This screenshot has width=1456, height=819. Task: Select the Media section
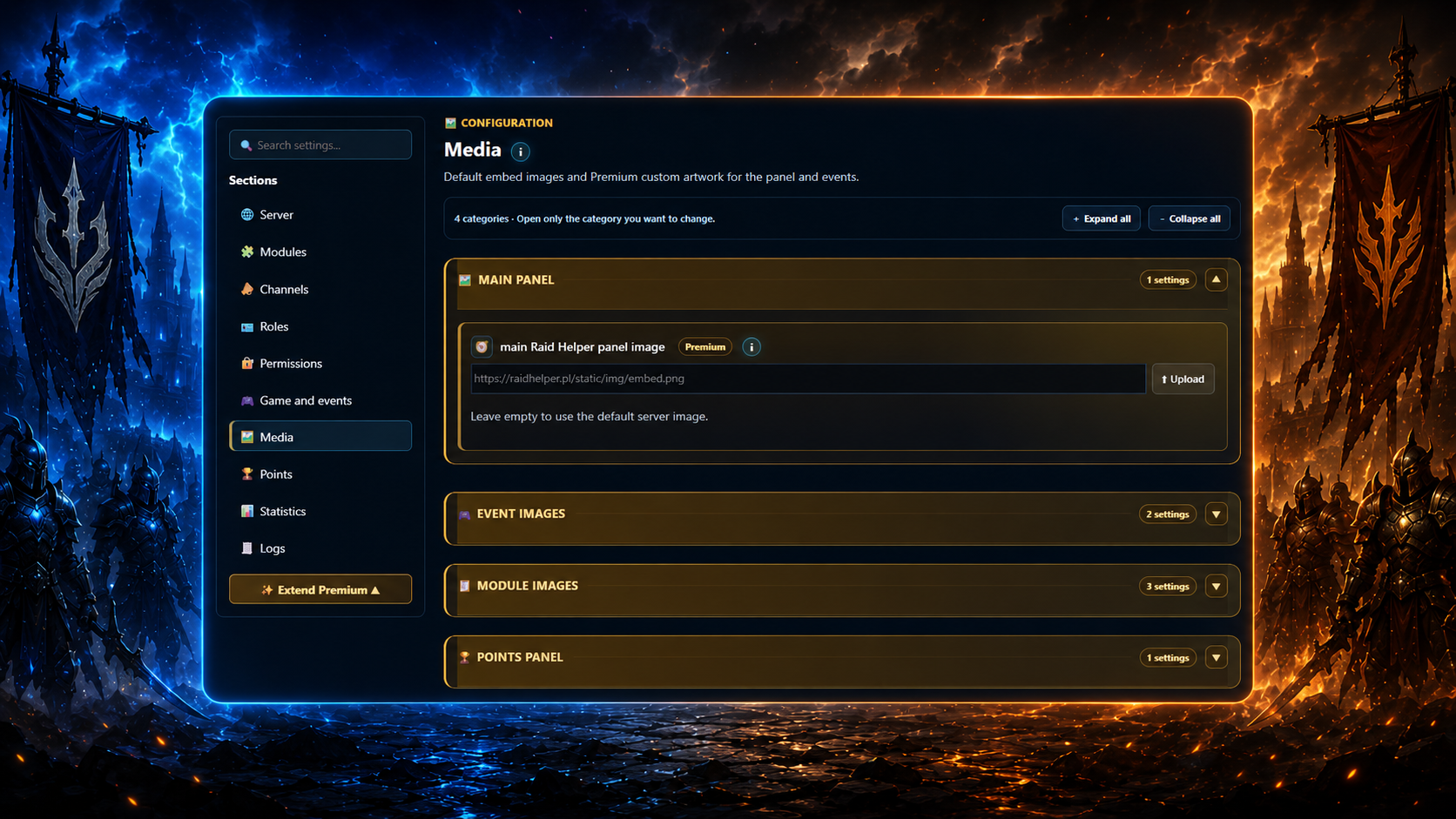[320, 436]
